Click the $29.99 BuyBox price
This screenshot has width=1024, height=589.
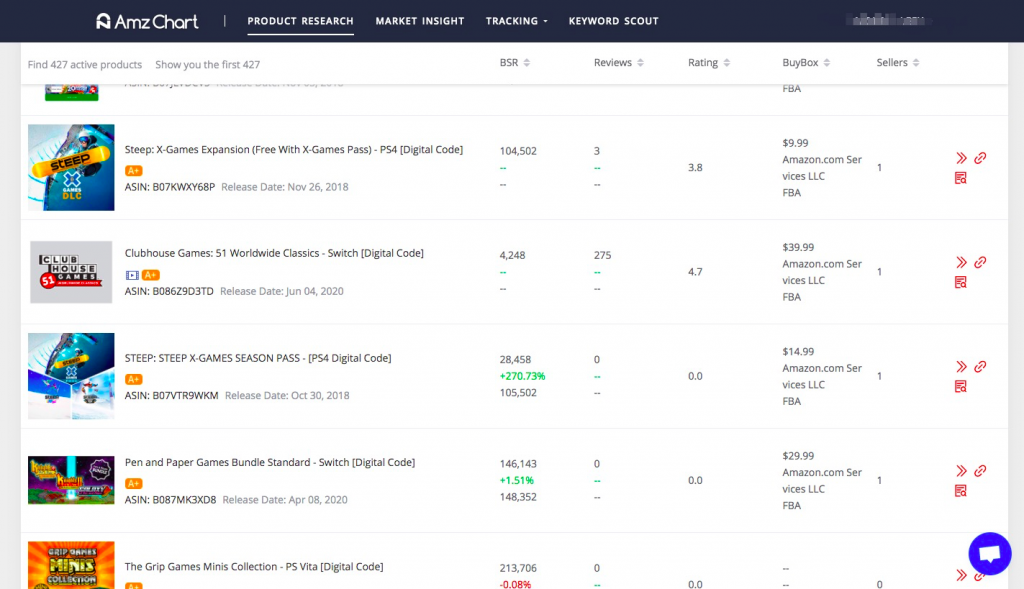click(798, 456)
